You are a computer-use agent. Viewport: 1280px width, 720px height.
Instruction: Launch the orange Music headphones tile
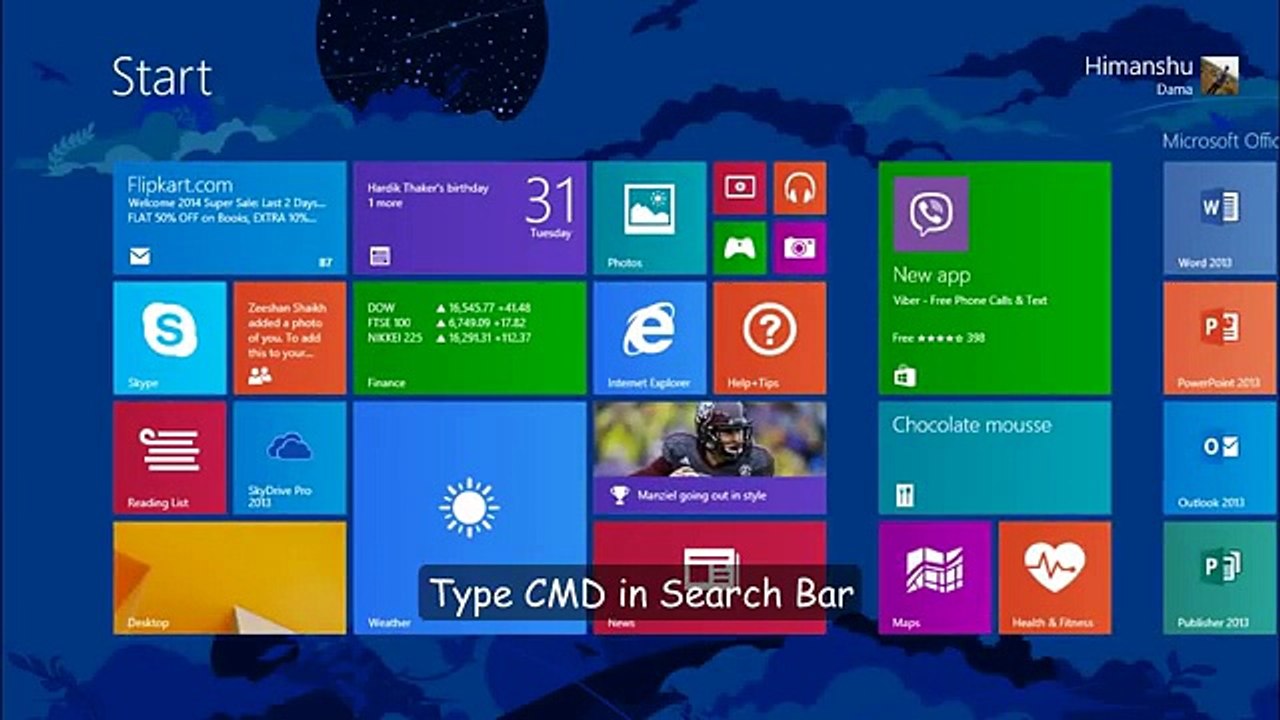[x=800, y=188]
